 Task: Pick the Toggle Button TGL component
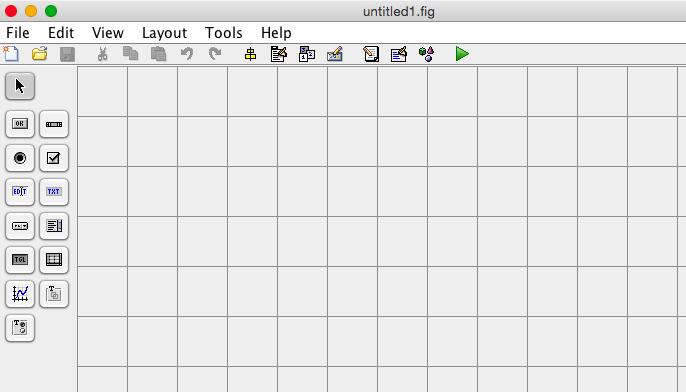(x=20, y=260)
